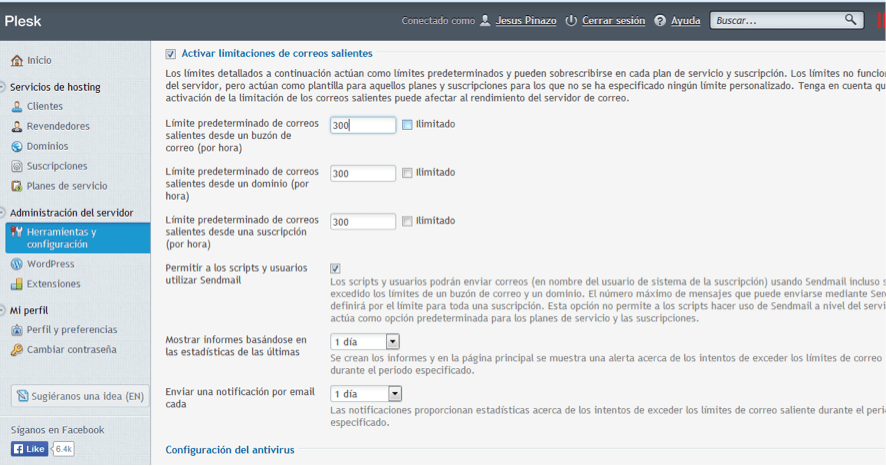The image size is (886, 466).
Task: Open Extensiones in the sidebar
Action: (x=54, y=284)
